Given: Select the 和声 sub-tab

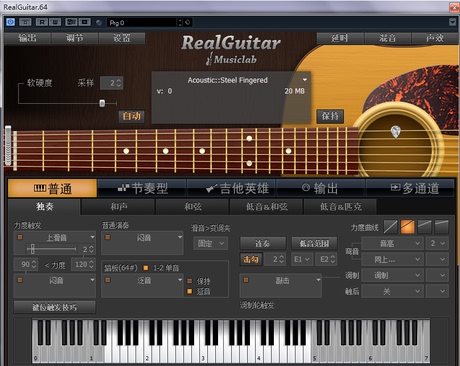Looking at the screenshot, I should click(118, 207).
